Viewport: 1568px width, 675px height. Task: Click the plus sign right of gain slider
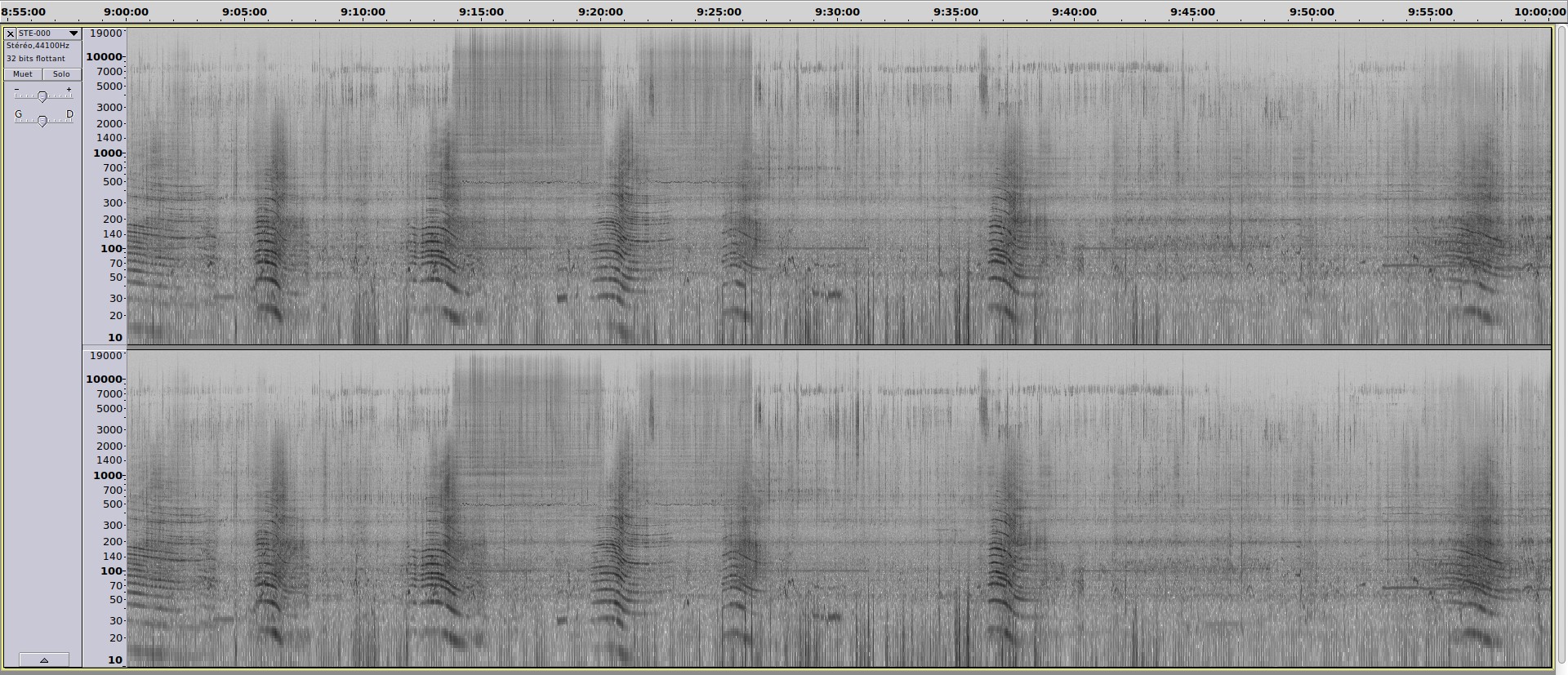(x=69, y=90)
